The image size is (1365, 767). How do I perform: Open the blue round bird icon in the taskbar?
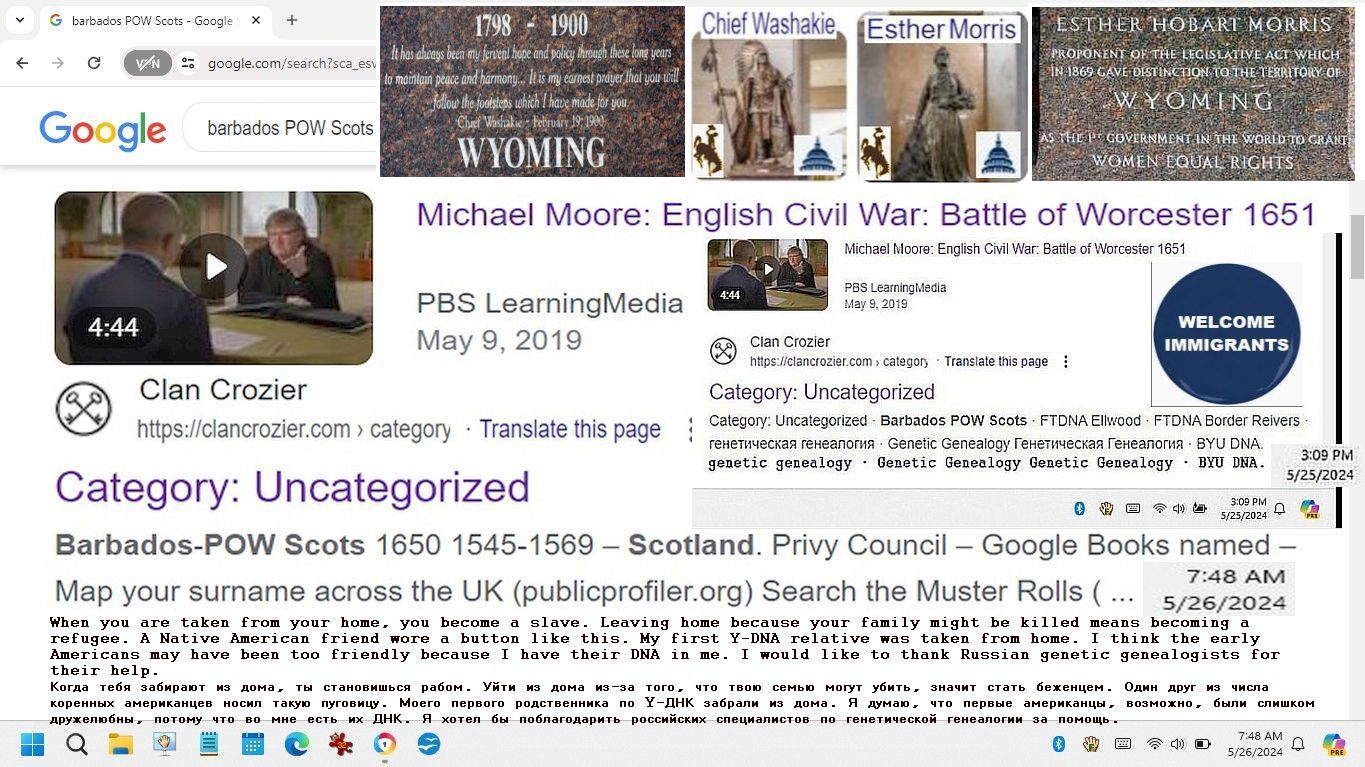429,744
